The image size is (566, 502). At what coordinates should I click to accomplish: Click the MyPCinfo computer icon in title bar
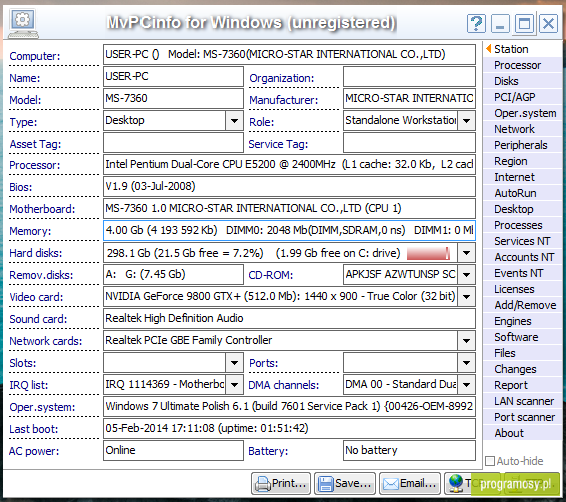[23, 23]
